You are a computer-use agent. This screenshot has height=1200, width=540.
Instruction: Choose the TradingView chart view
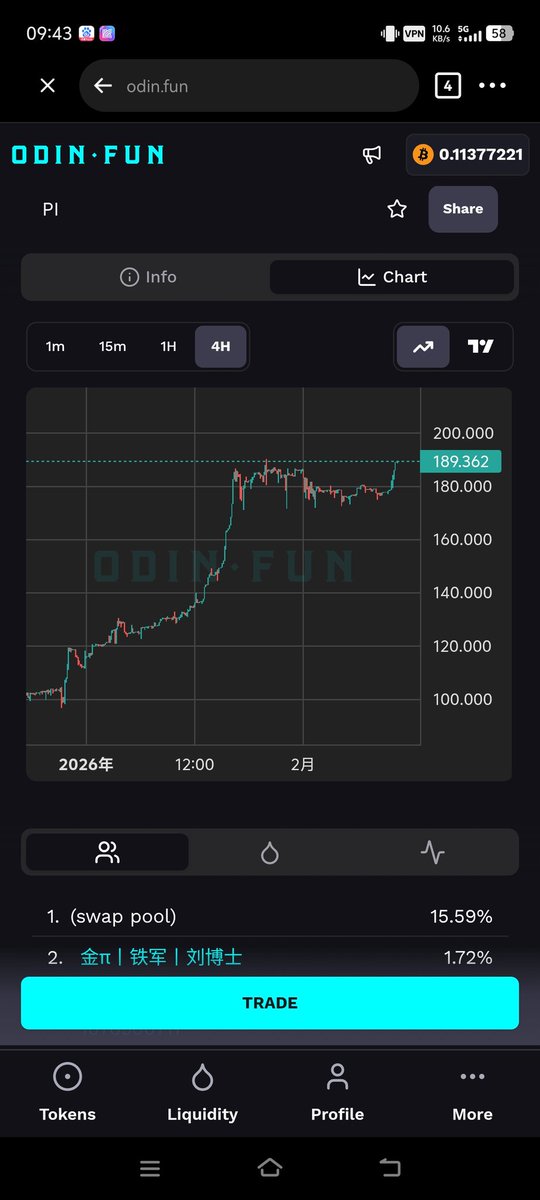[481, 347]
